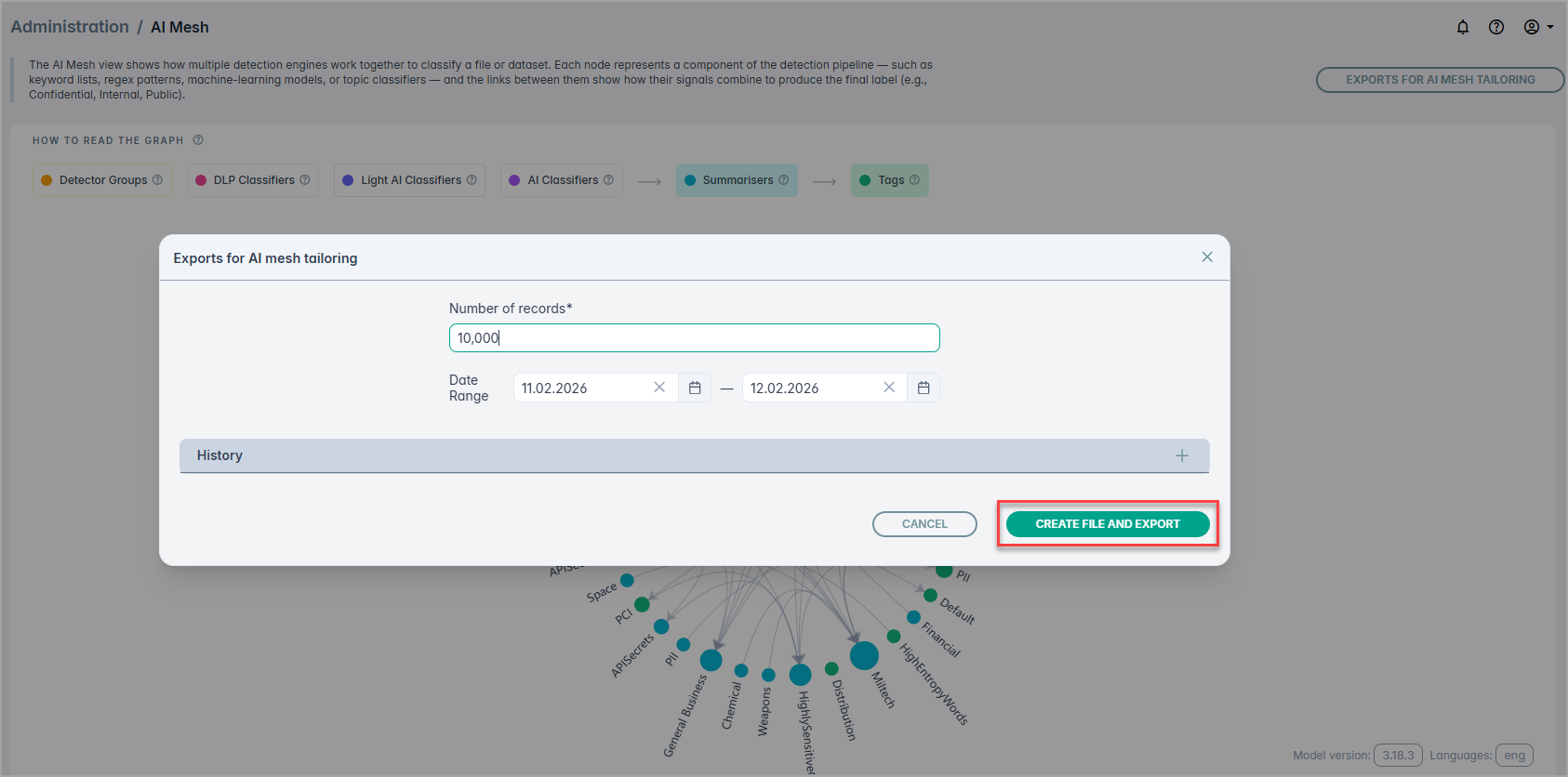
Task: Toggle the DLP Classifiers legend chip
Action: (253, 180)
